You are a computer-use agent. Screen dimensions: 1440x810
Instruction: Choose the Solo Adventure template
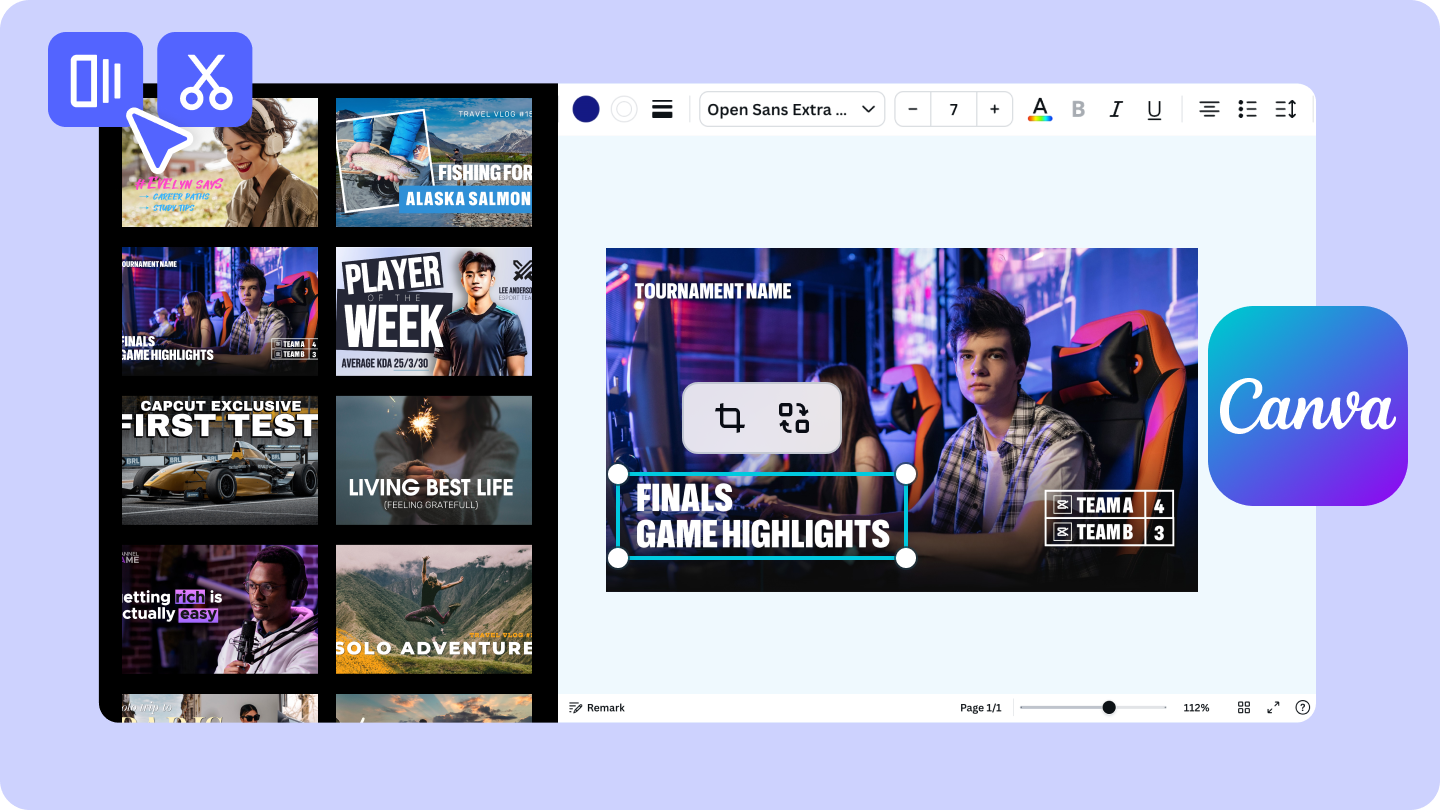434,609
